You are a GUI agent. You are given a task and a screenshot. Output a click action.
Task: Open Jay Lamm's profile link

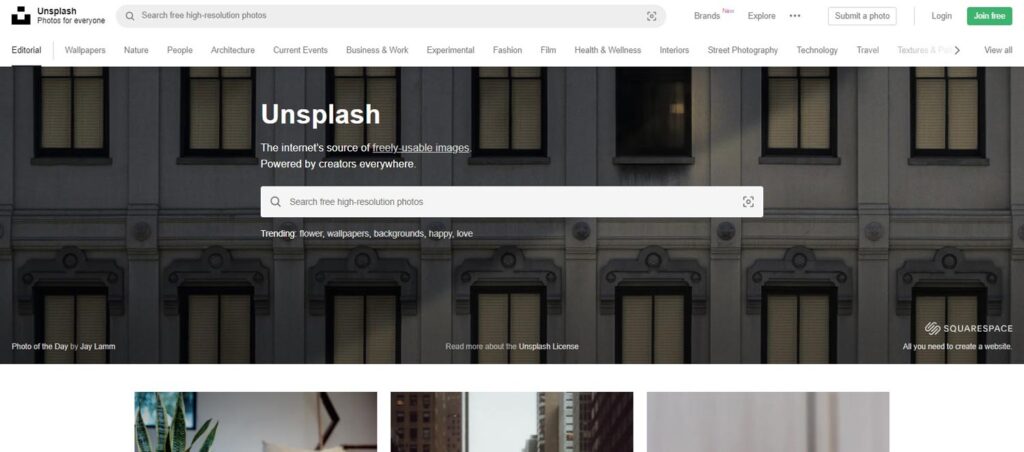click(x=97, y=347)
